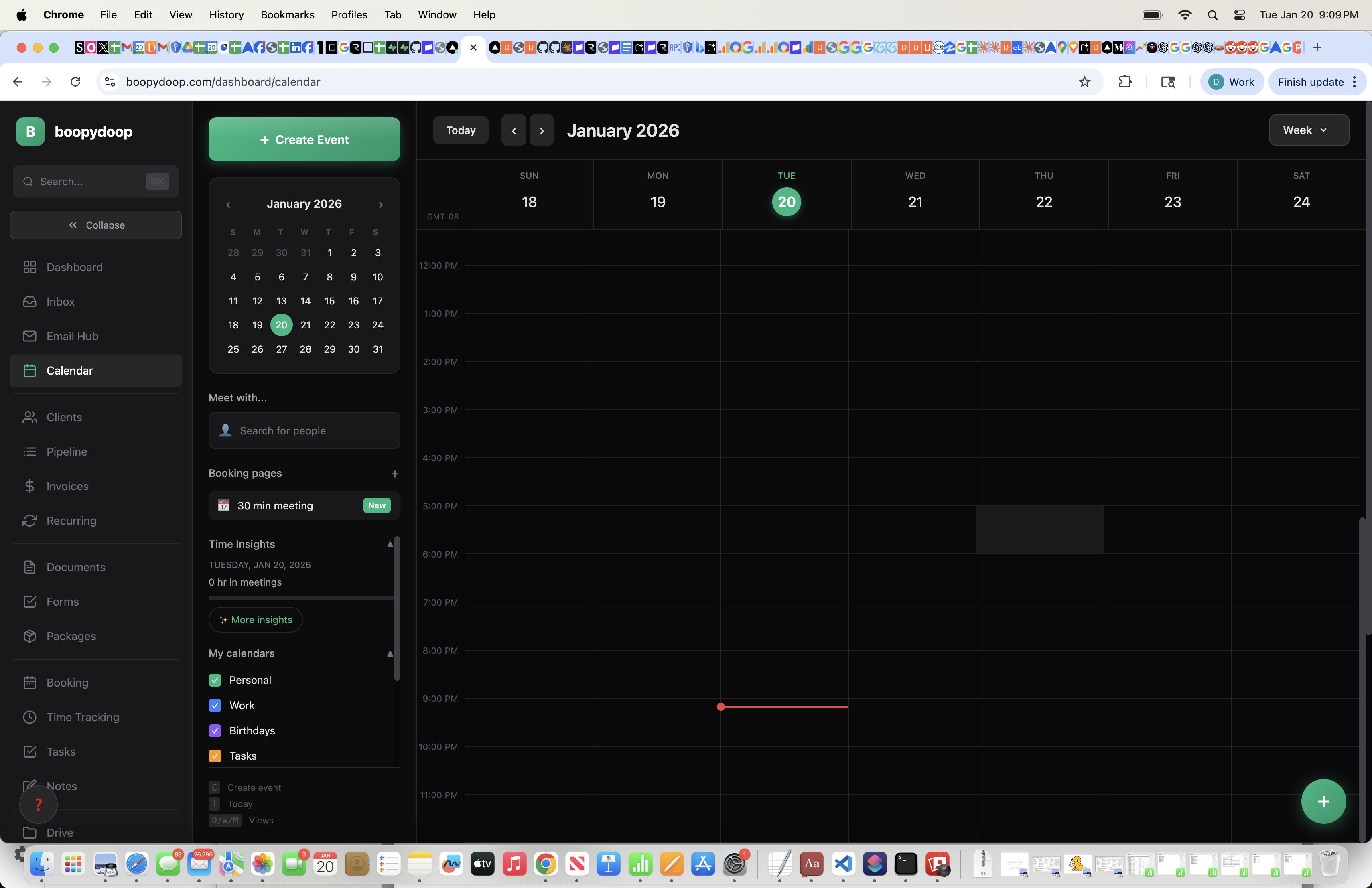Viewport: 1372px width, 888px height.
Task: Click the Packages box icon
Action: coord(29,636)
